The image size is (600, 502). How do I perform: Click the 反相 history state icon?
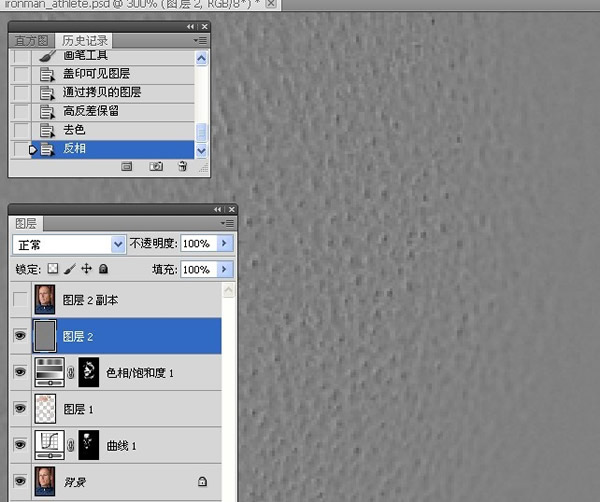click(x=47, y=149)
